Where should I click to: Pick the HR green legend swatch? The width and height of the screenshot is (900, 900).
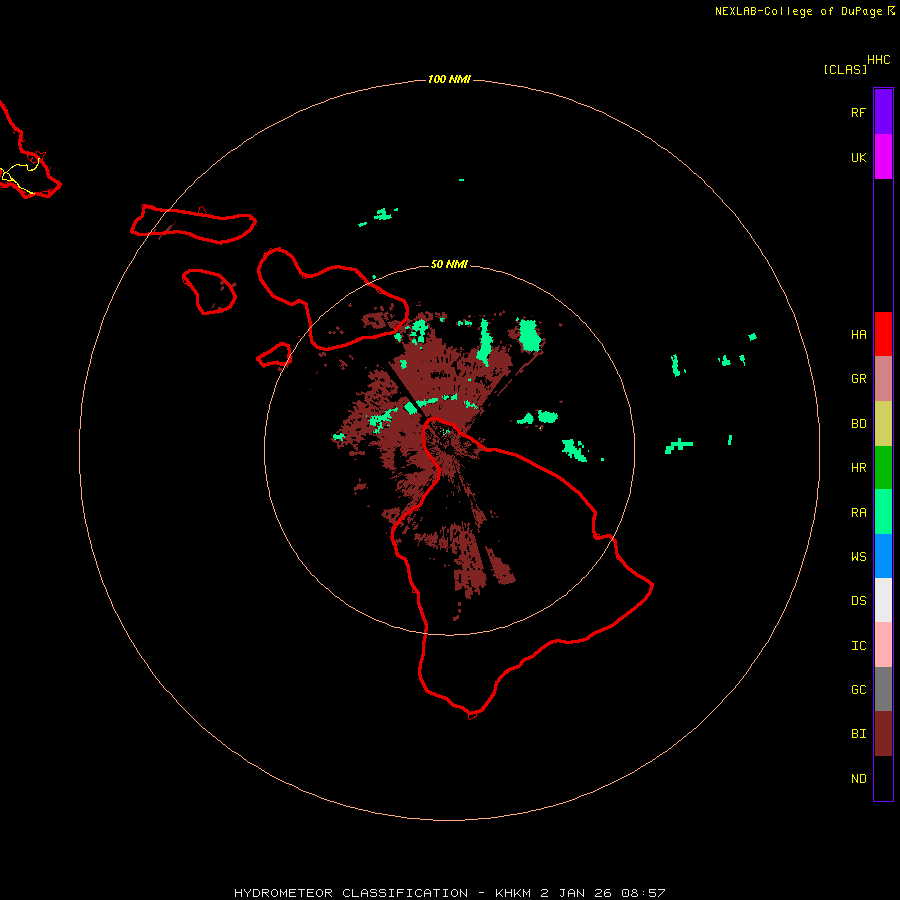click(883, 468)
